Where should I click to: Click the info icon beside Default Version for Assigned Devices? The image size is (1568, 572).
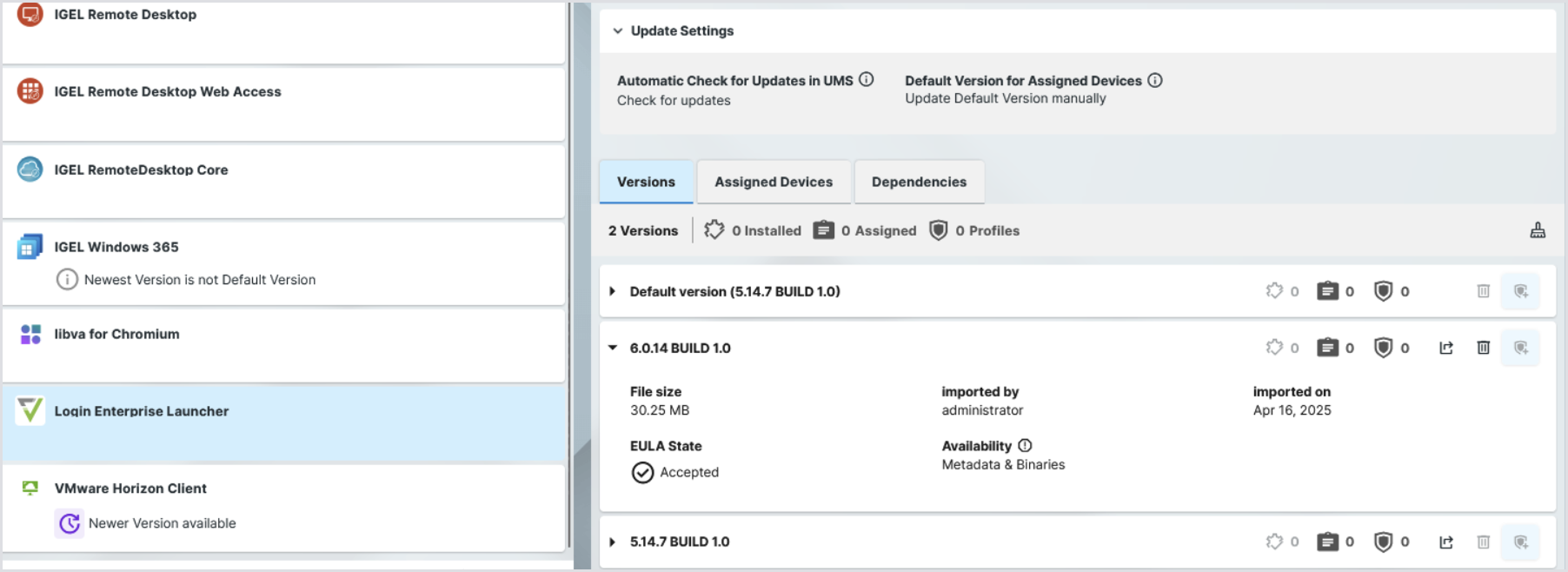click(1155, 80)
